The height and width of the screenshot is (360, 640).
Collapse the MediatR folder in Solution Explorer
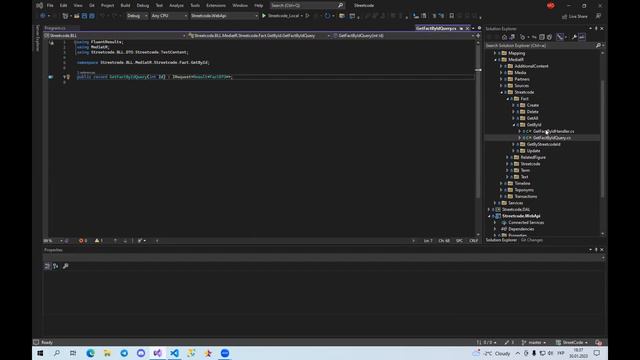[496, 60]
